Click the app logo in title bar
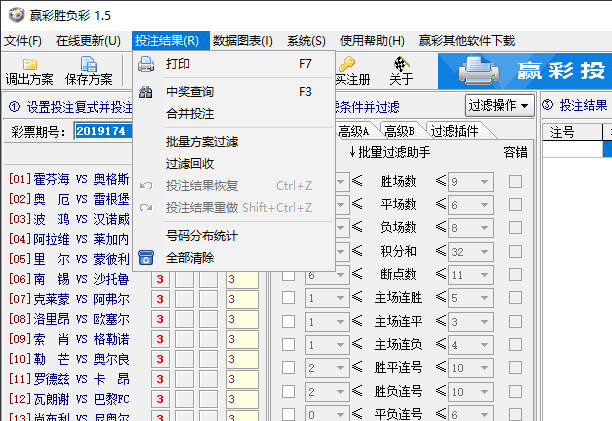This screenshot has width=612, height=421. (17, 15)
